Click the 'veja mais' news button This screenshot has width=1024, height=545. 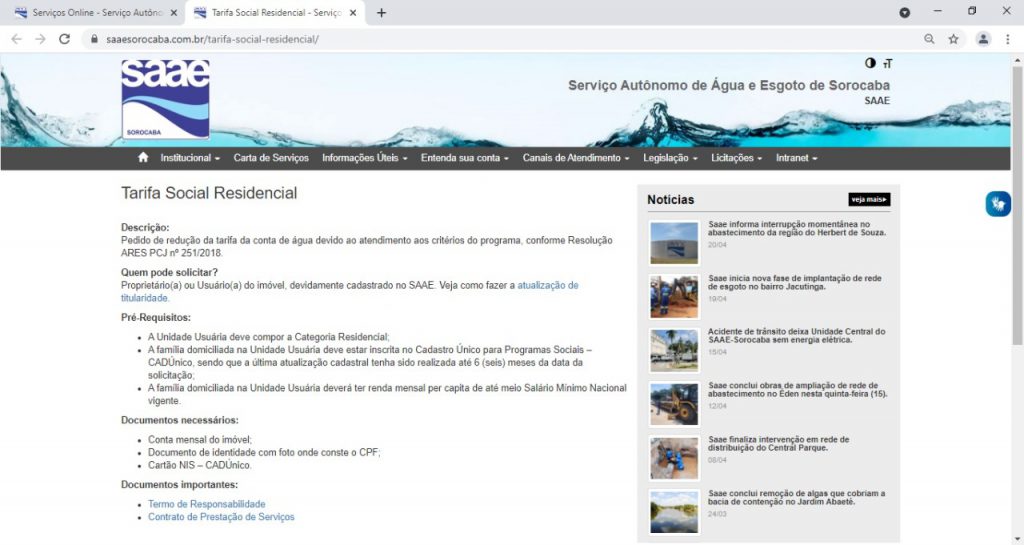coord(869,199)
